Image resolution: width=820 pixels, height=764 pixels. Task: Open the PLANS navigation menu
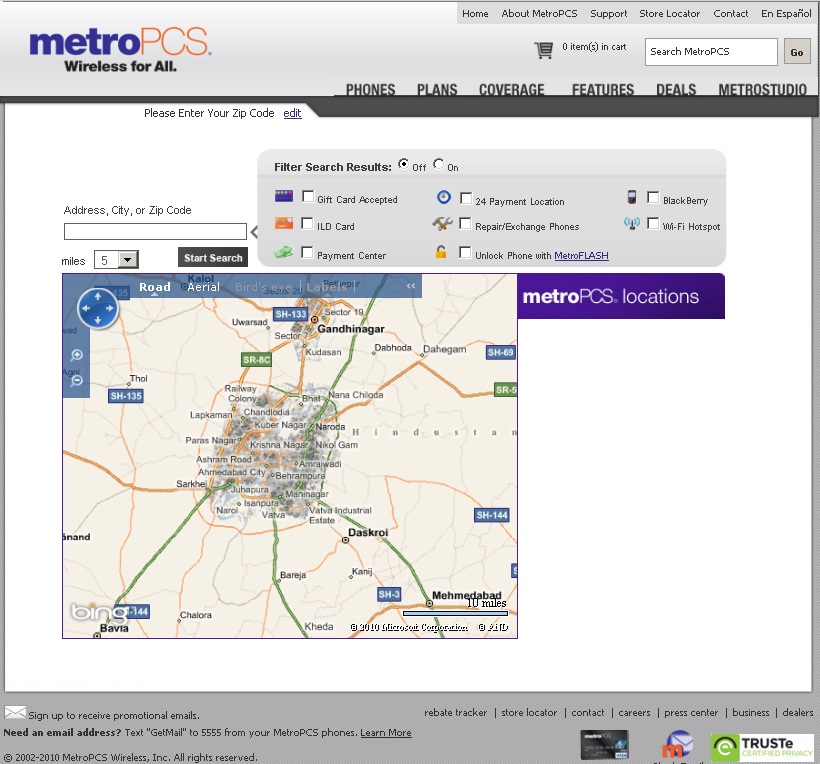tap(437, 89)
